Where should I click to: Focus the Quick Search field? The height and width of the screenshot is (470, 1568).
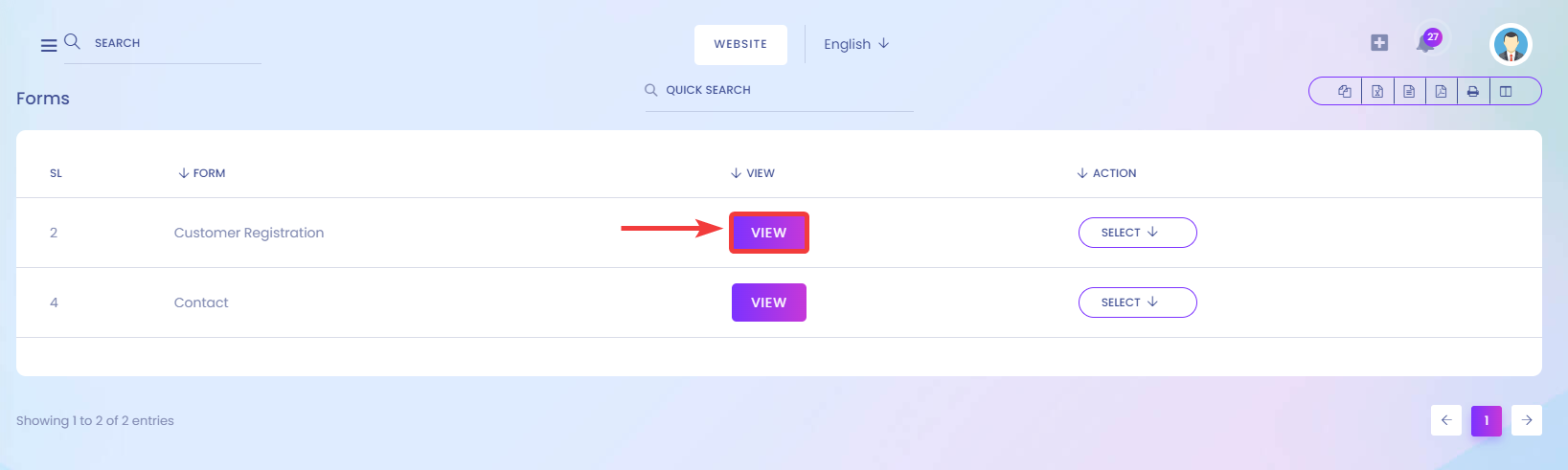(x=780, y=90)
